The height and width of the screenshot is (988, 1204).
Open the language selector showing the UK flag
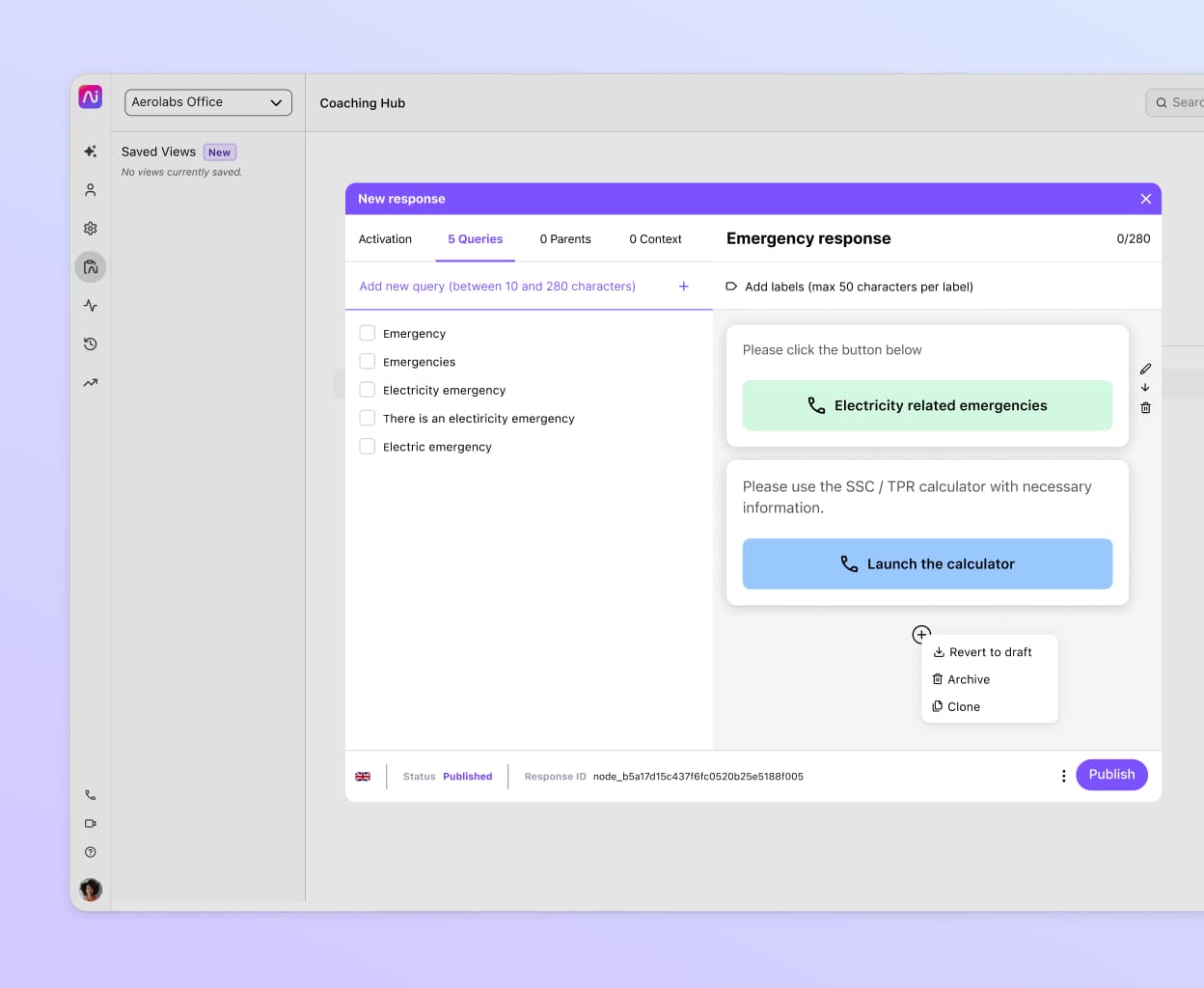coord(363,776)
